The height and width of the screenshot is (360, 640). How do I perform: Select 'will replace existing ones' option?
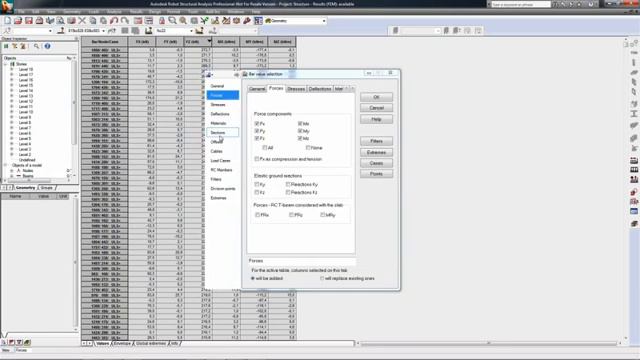[322, 278]
